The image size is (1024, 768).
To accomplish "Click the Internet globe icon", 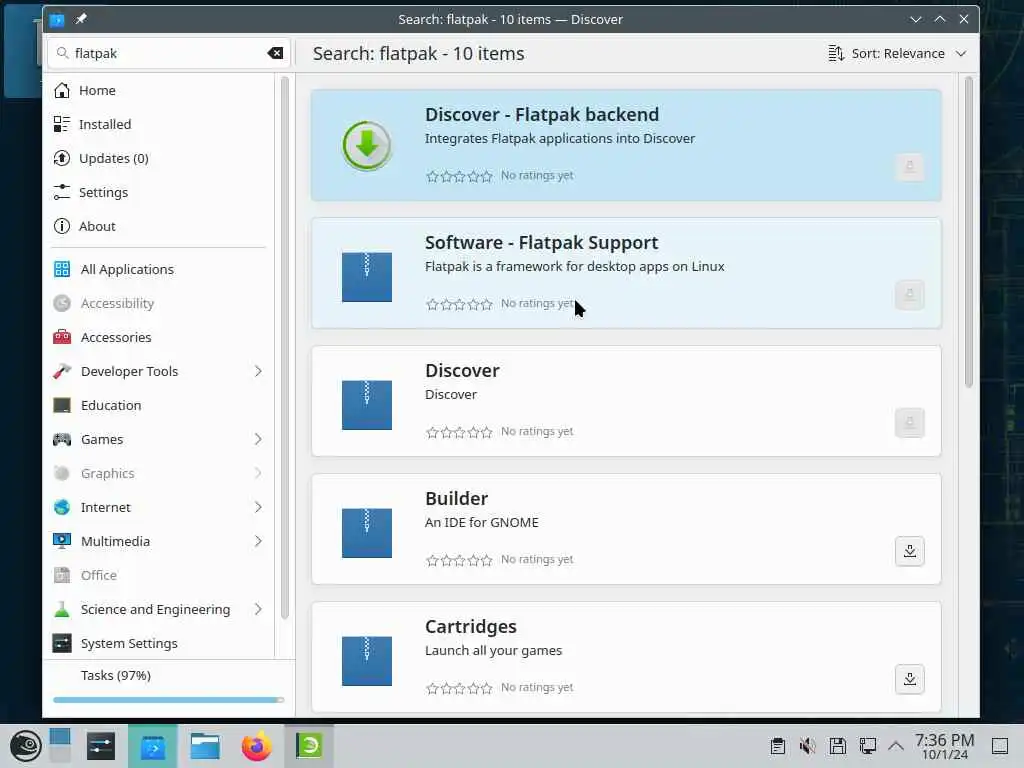I will pyautogui.click(x=62, y=507).
